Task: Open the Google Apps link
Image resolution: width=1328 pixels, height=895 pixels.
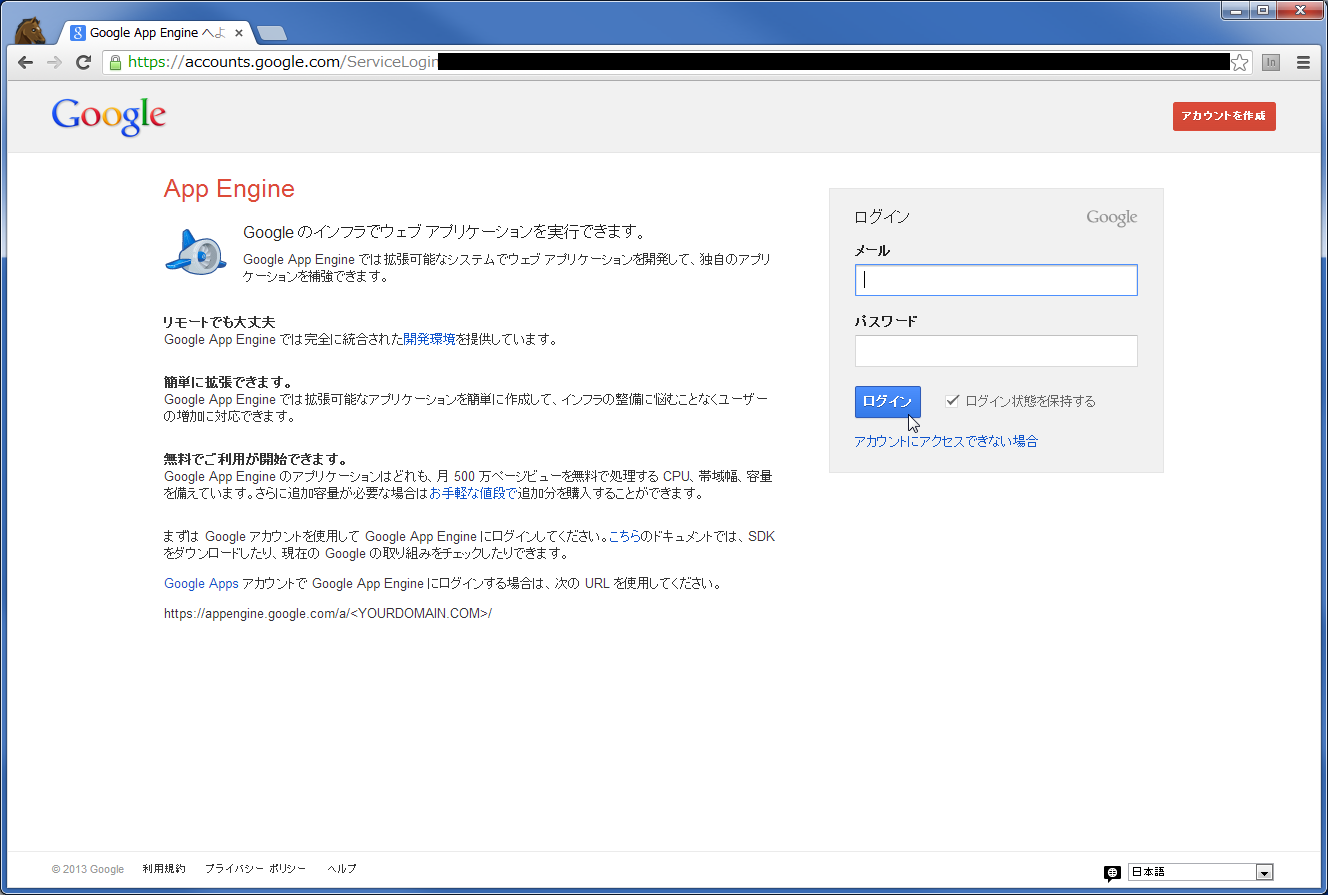Action: point(201,584)
